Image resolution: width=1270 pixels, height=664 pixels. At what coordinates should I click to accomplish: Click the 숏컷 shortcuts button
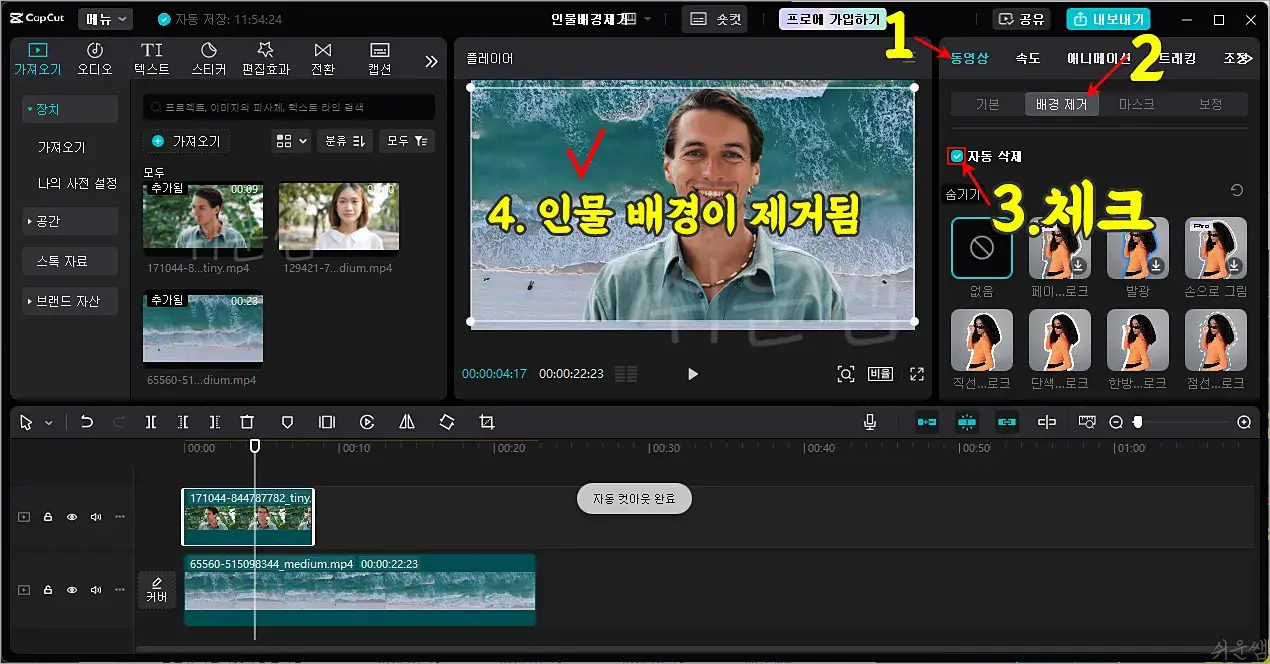point(714,19)
